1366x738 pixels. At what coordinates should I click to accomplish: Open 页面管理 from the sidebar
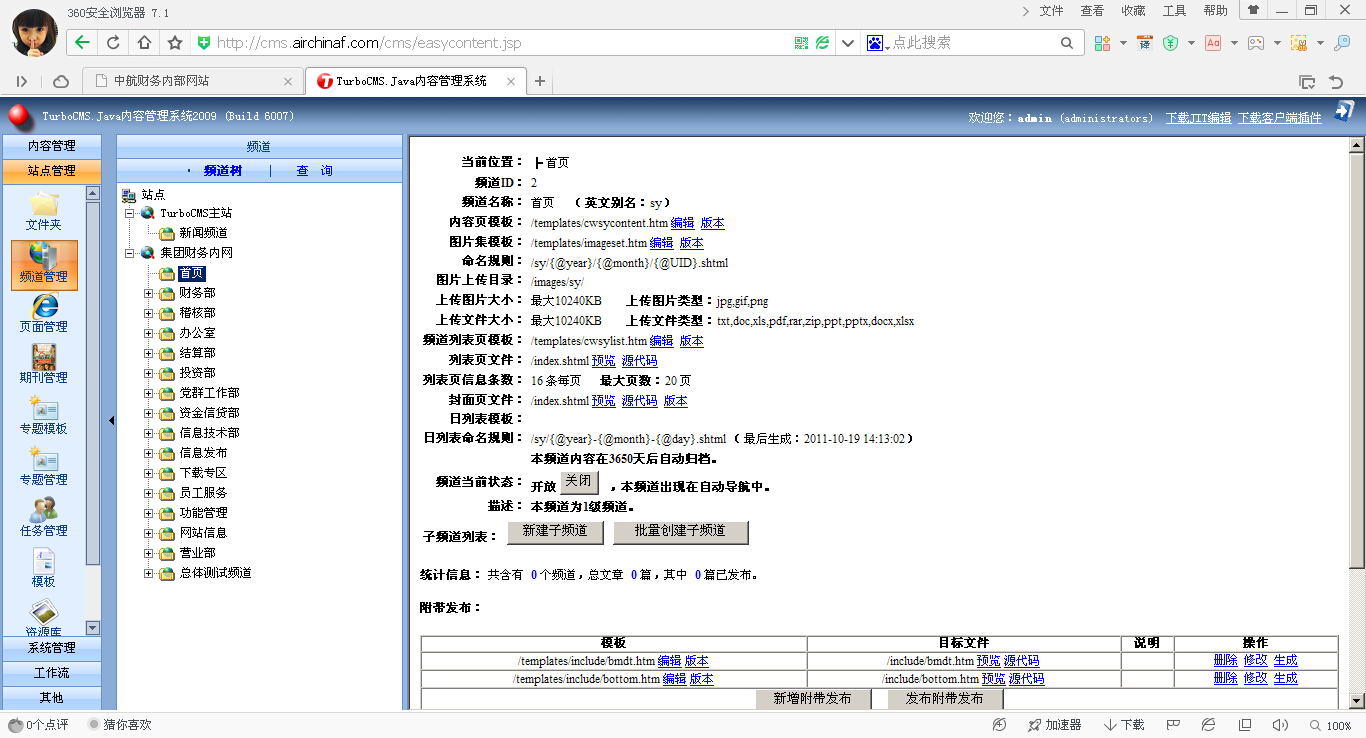43,314
